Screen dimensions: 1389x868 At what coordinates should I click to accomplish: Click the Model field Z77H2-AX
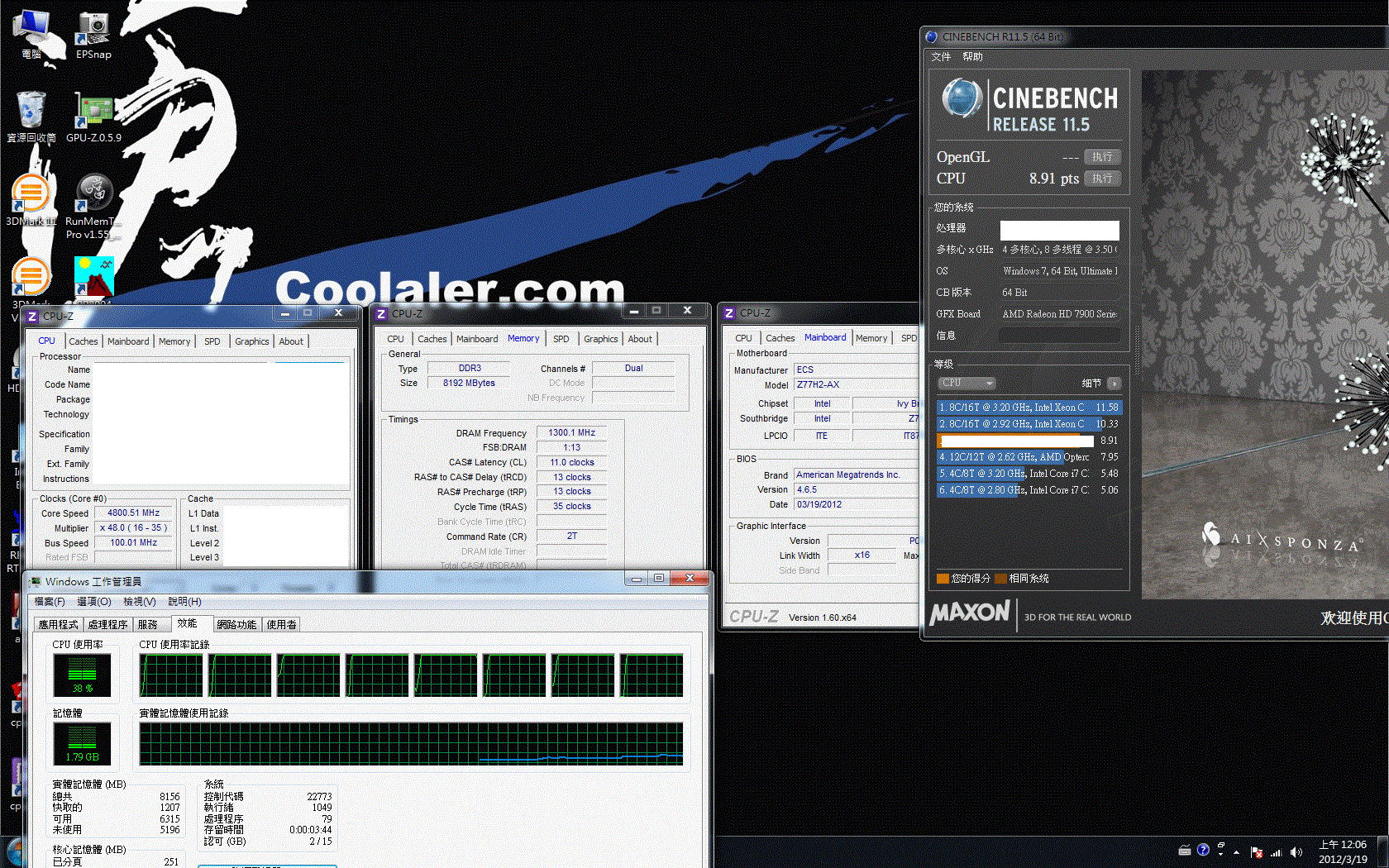856,385
